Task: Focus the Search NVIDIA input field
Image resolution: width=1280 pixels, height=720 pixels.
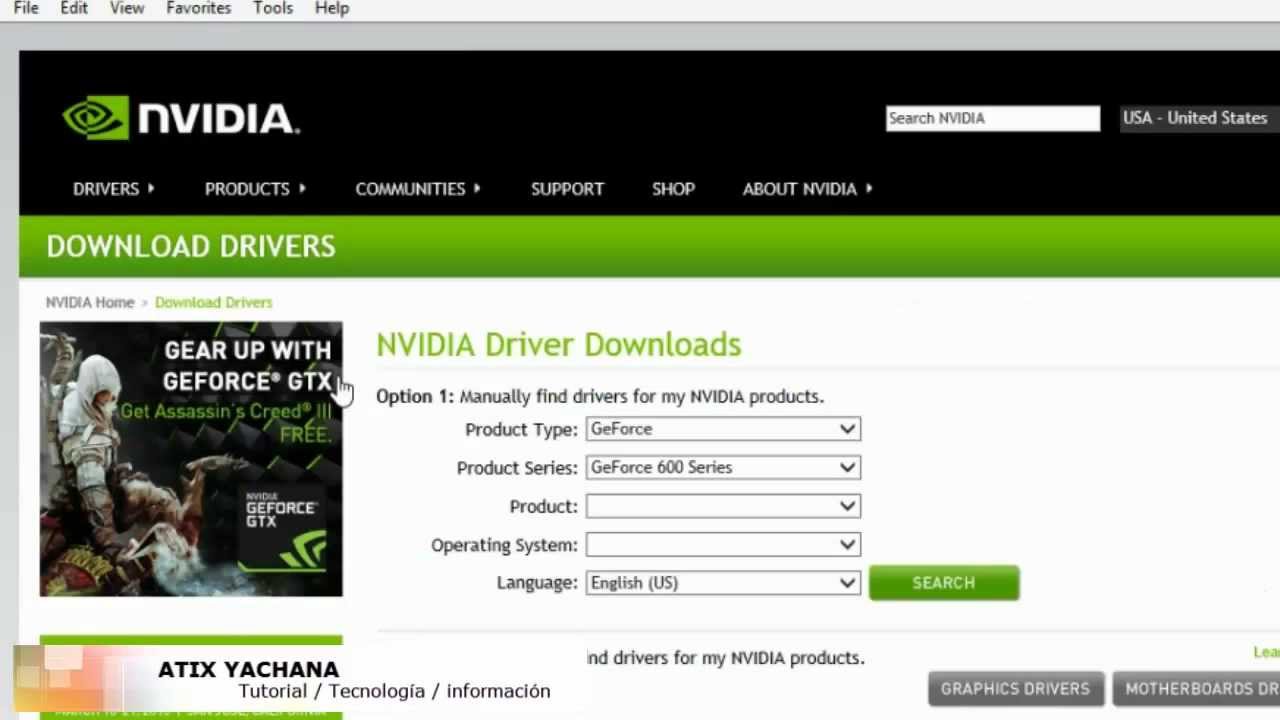Action: click(x=993, y=118)
